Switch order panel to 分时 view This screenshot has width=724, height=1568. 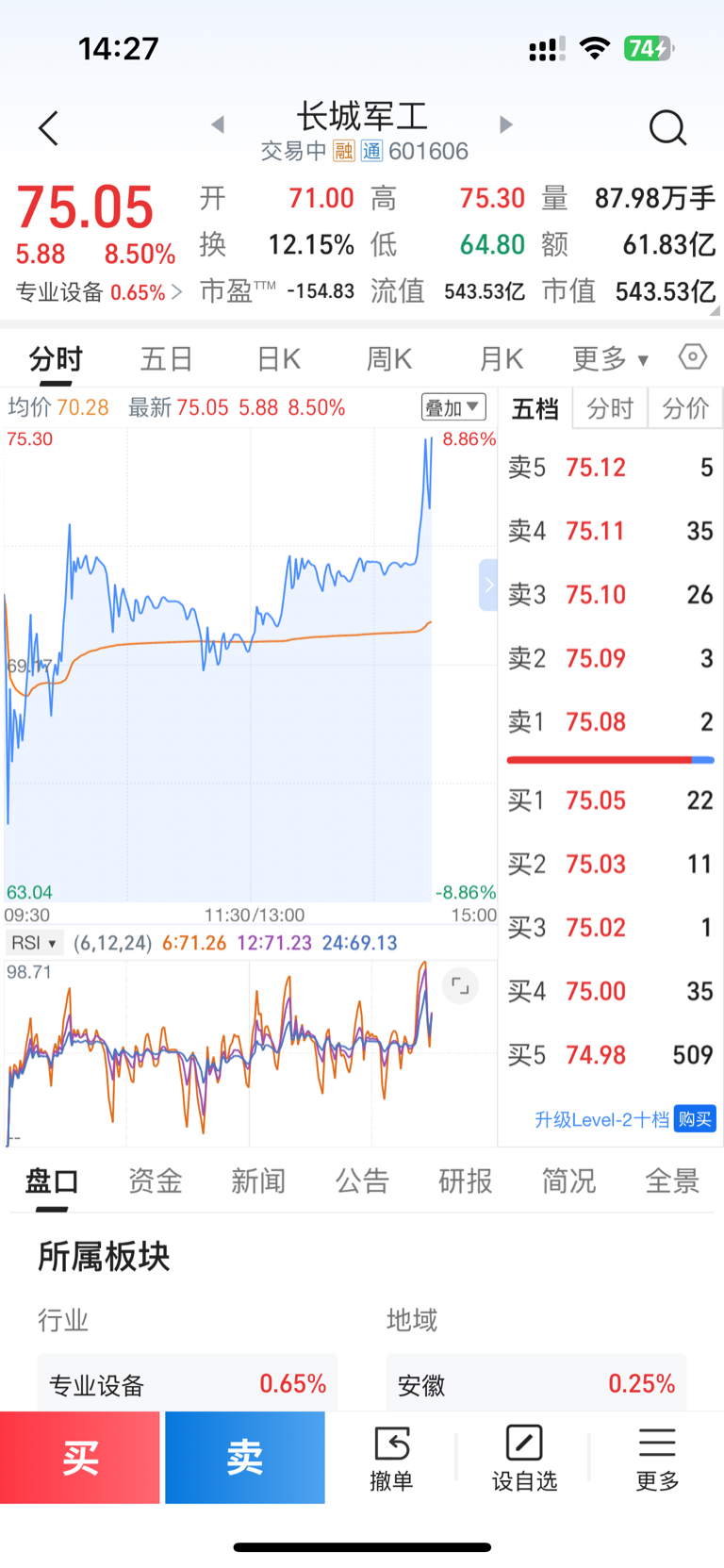(x=610, y=408)
